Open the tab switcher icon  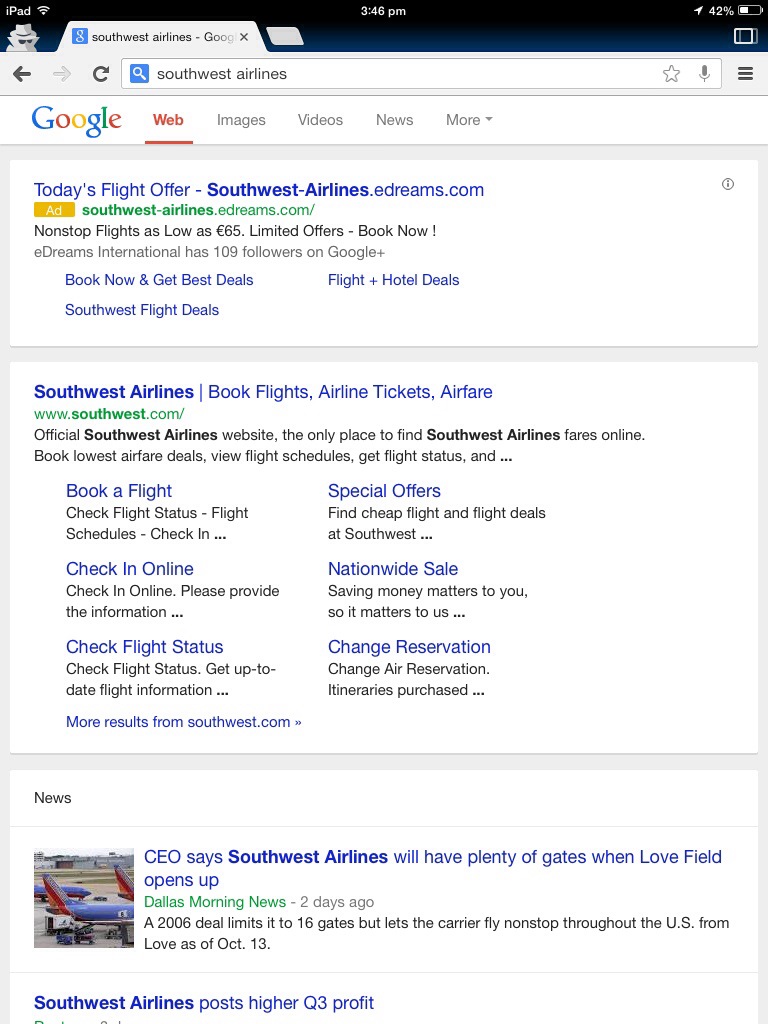(x=745, y=36)
